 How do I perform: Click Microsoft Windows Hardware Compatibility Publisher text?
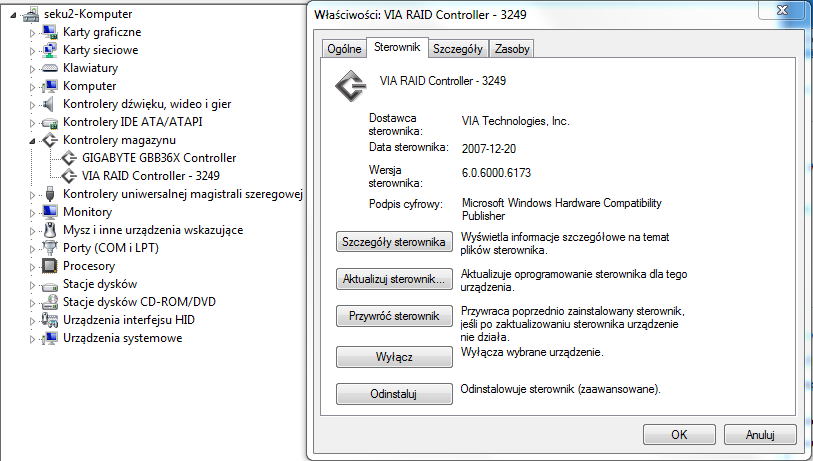(562, 209)
